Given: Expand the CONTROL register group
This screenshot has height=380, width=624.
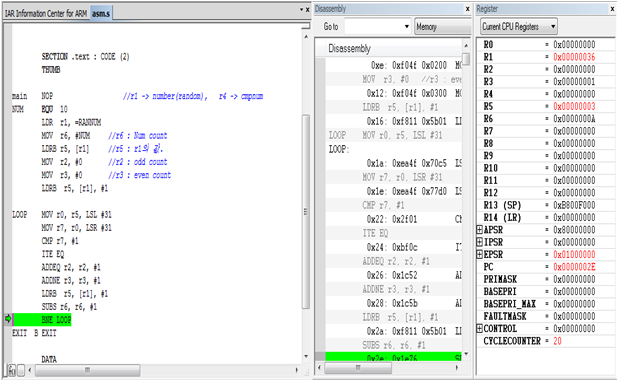Looking at the screenshot, I should coord(480,329).
